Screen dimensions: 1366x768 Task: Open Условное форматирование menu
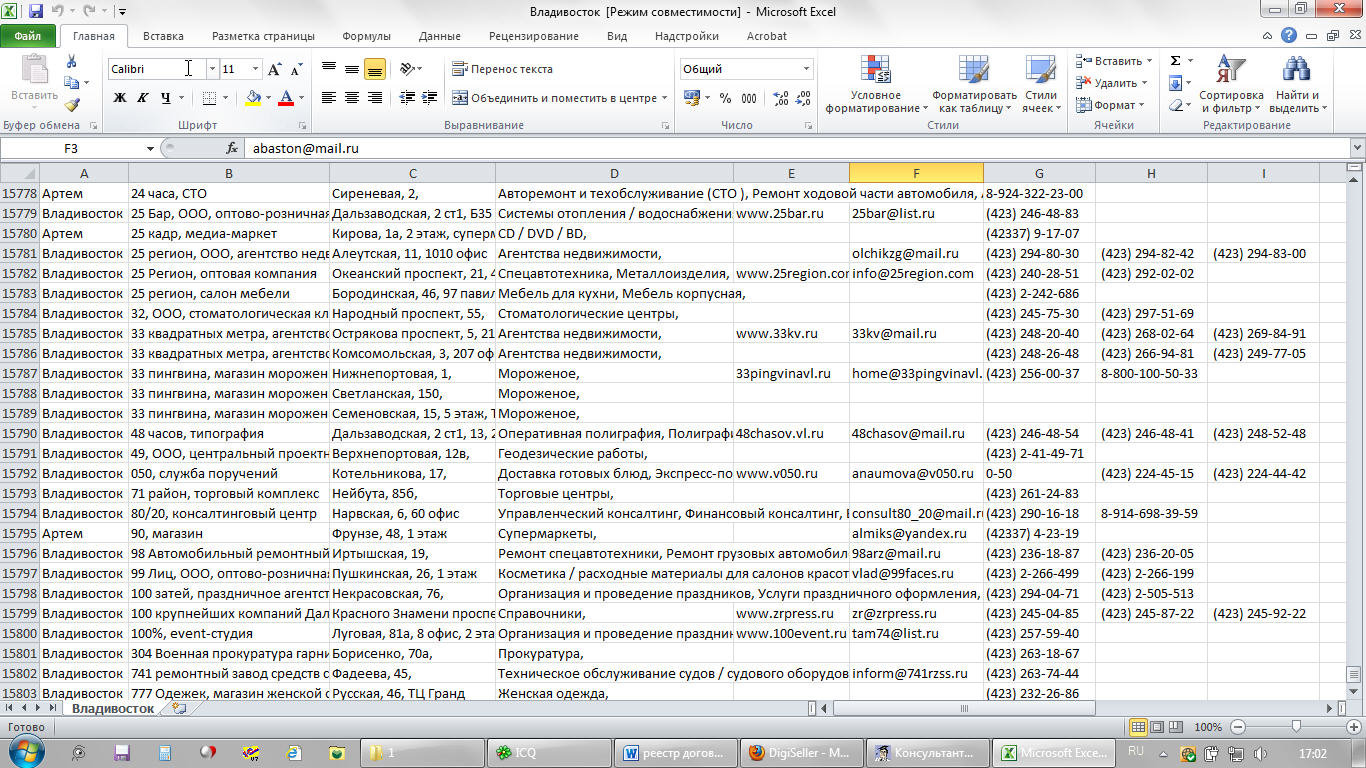pyautogui.click(x=876, y=85)
